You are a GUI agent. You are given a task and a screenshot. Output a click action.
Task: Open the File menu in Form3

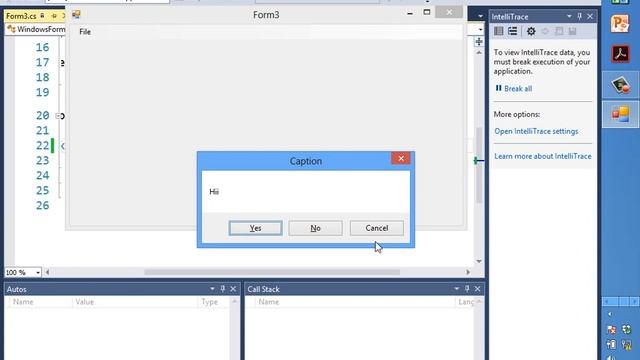pyautogui.click(x=85, y=32)
